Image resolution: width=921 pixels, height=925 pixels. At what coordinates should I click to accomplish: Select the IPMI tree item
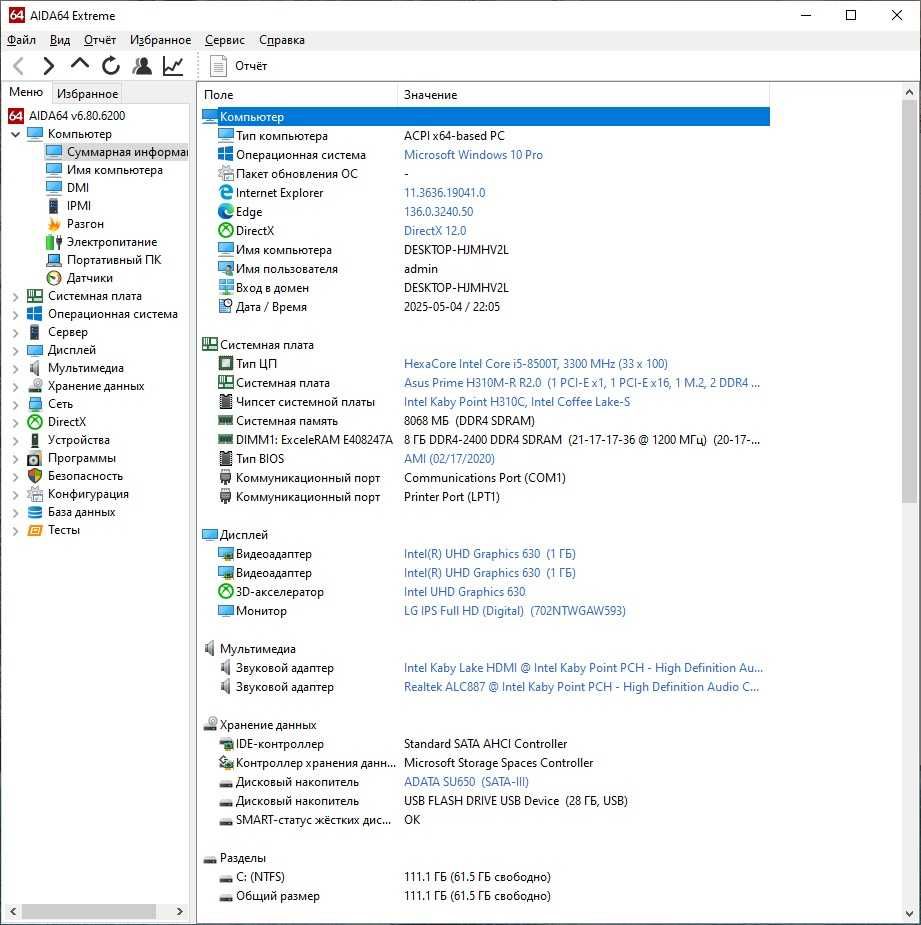pos(78,206)
